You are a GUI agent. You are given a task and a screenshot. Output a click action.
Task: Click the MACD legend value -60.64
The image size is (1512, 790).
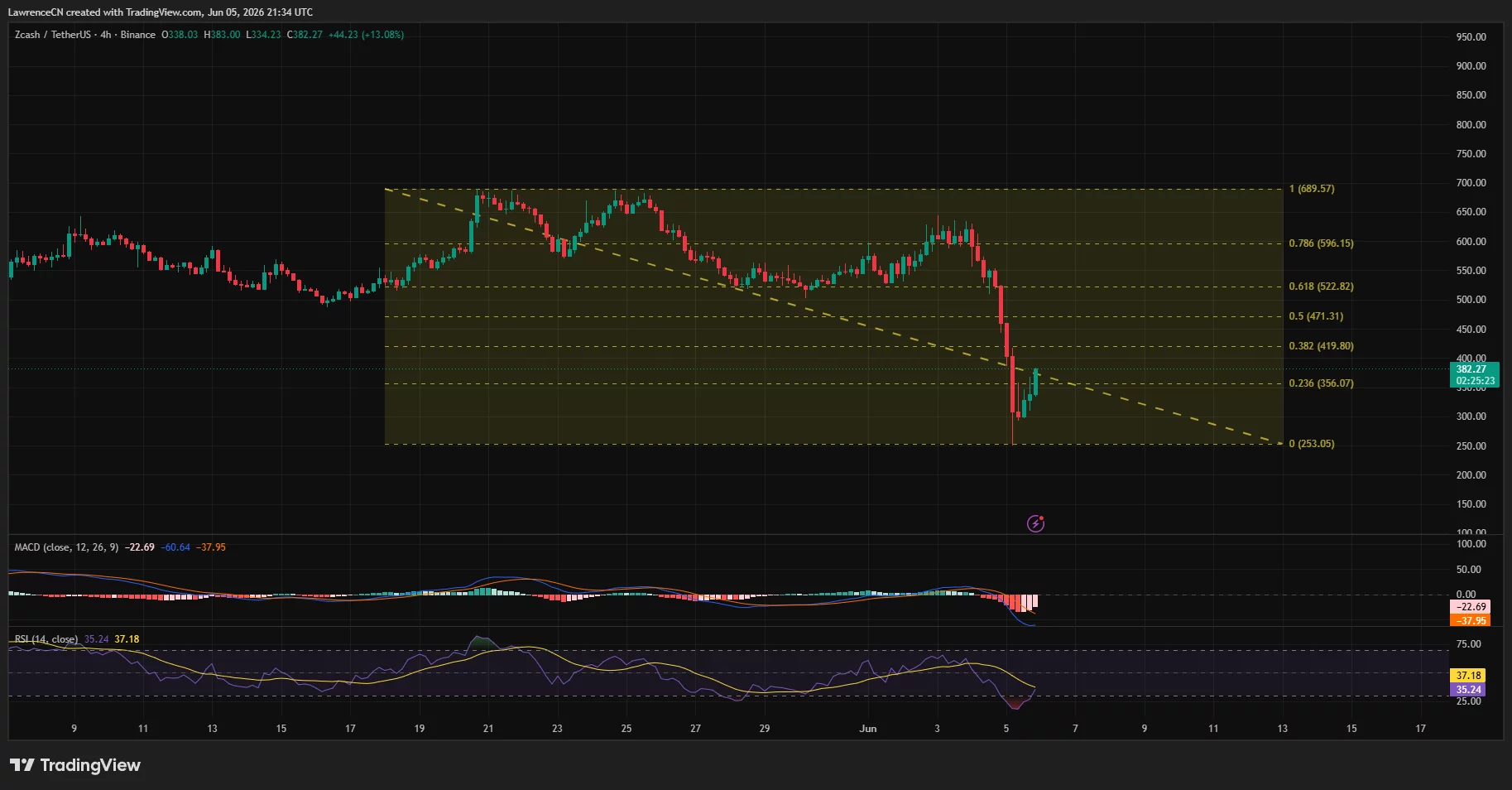coord(175,547)
